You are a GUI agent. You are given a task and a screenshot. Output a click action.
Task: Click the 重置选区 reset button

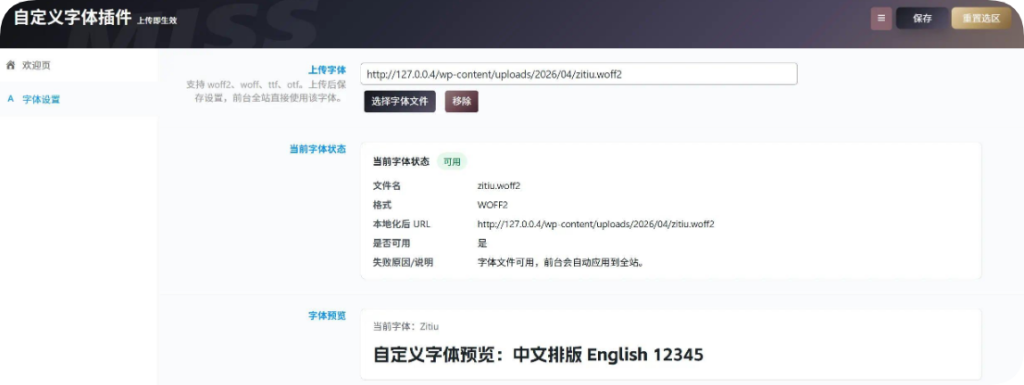981,18
